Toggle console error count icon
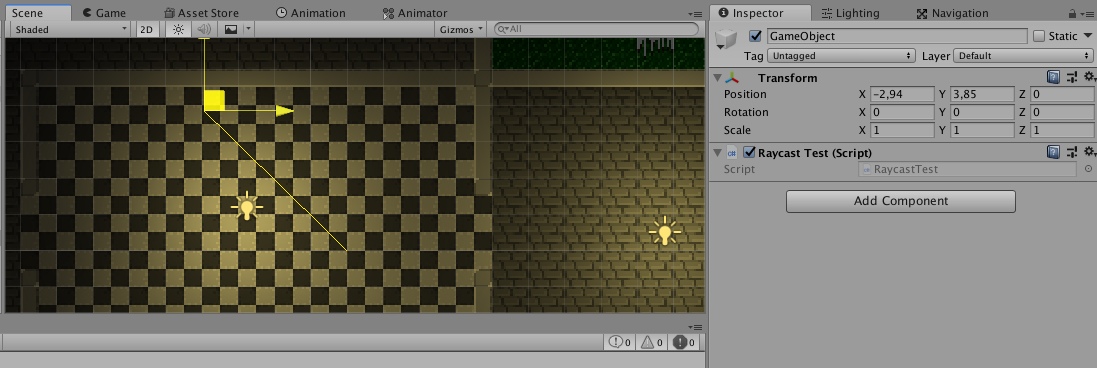1097x368 pixels. click(x=684, y=342)
